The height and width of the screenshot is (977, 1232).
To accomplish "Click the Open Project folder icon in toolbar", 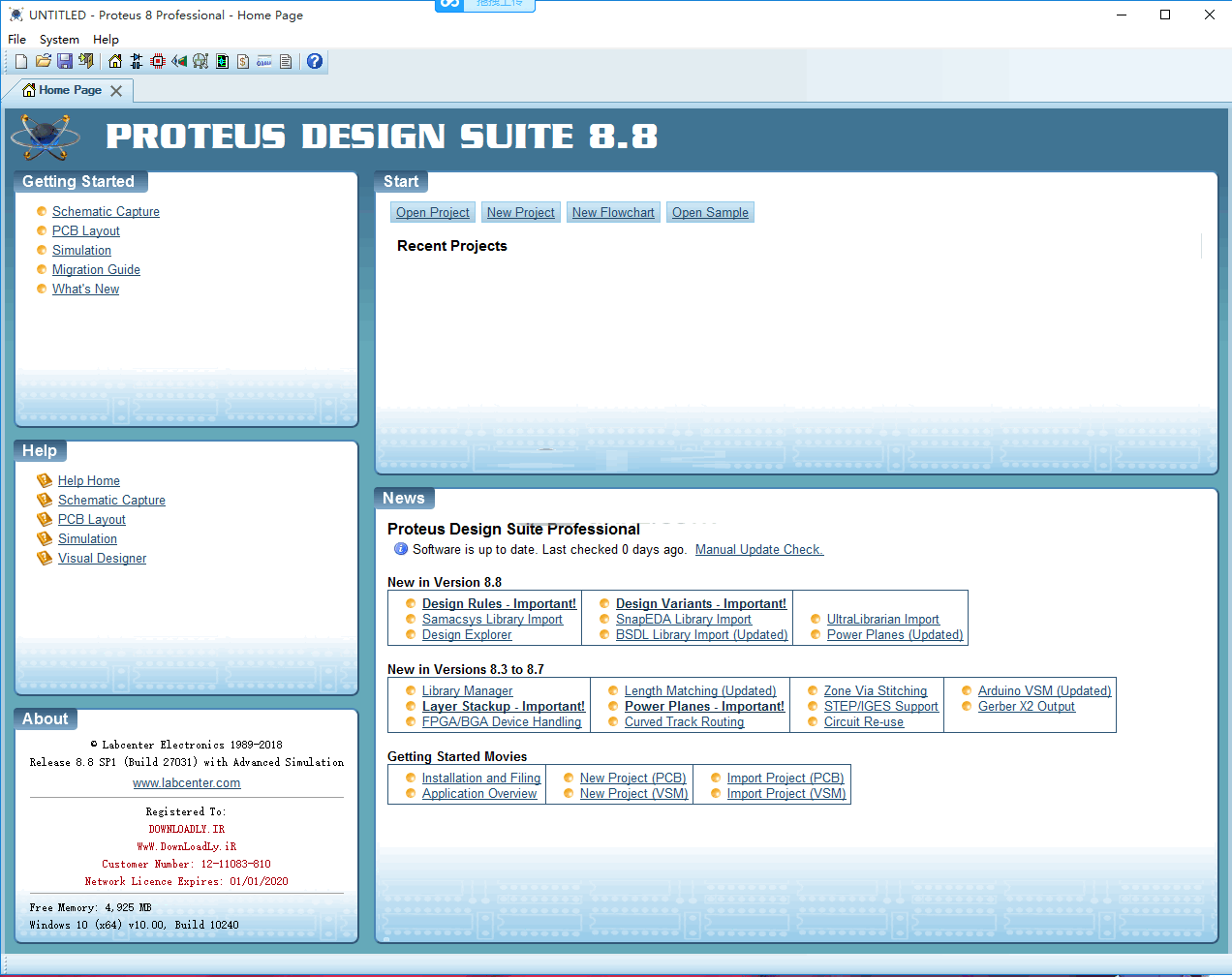I will 44,61.
